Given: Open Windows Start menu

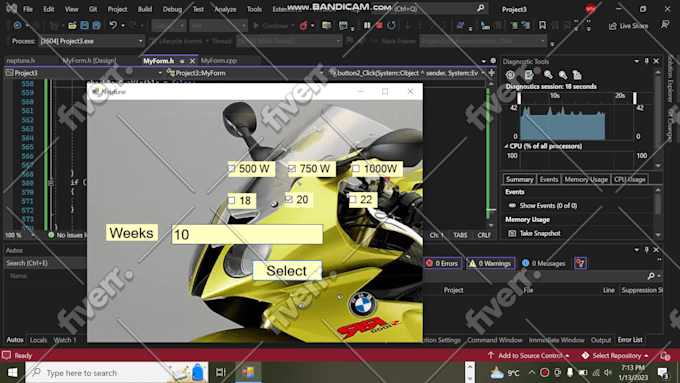Looking at the screenshot, I should click(13, 373).
